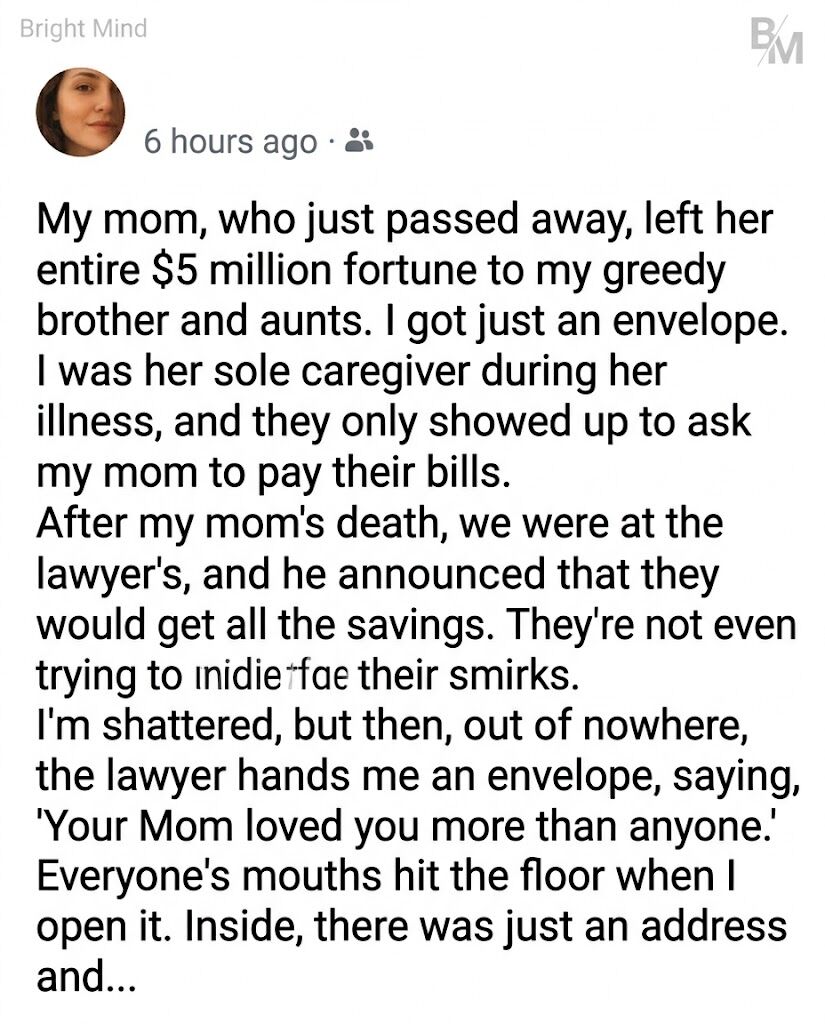Open the "6 hours ago" timestamp
Image resolution: width=825 pixels, height=1024 pixels.
click(x=229, y=142)
